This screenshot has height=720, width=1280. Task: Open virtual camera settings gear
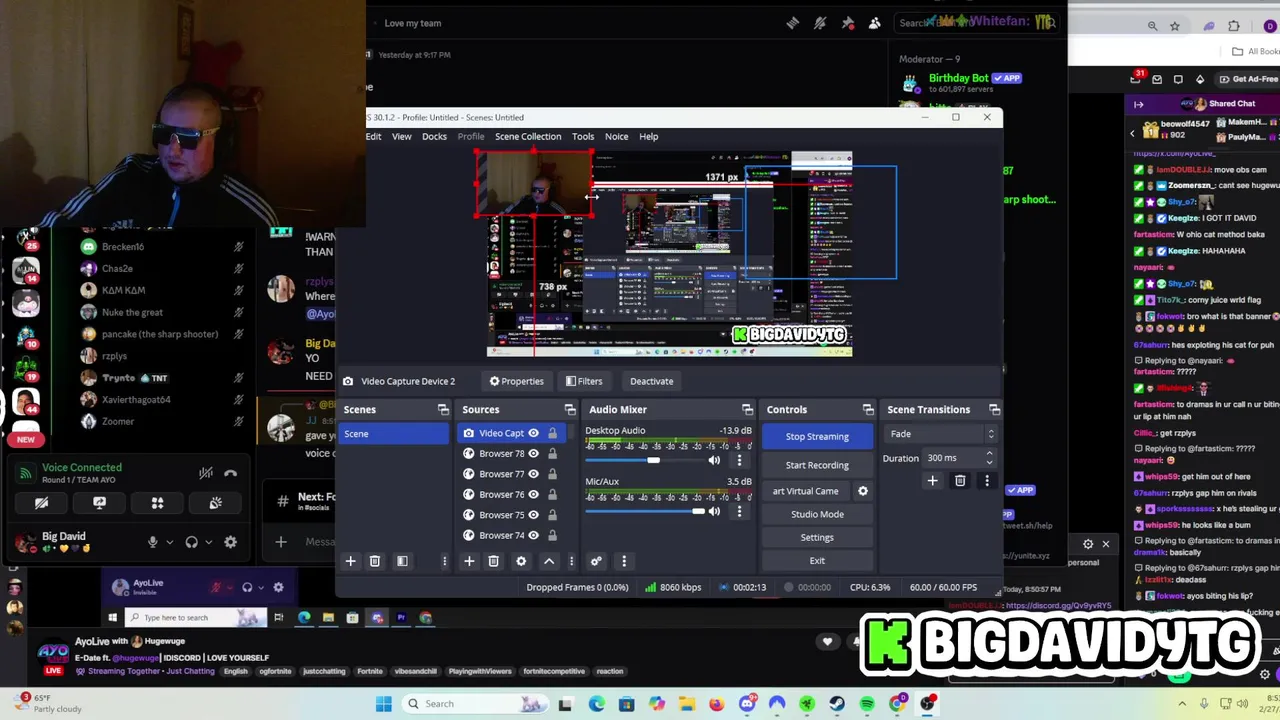click(x=863, y=491)
